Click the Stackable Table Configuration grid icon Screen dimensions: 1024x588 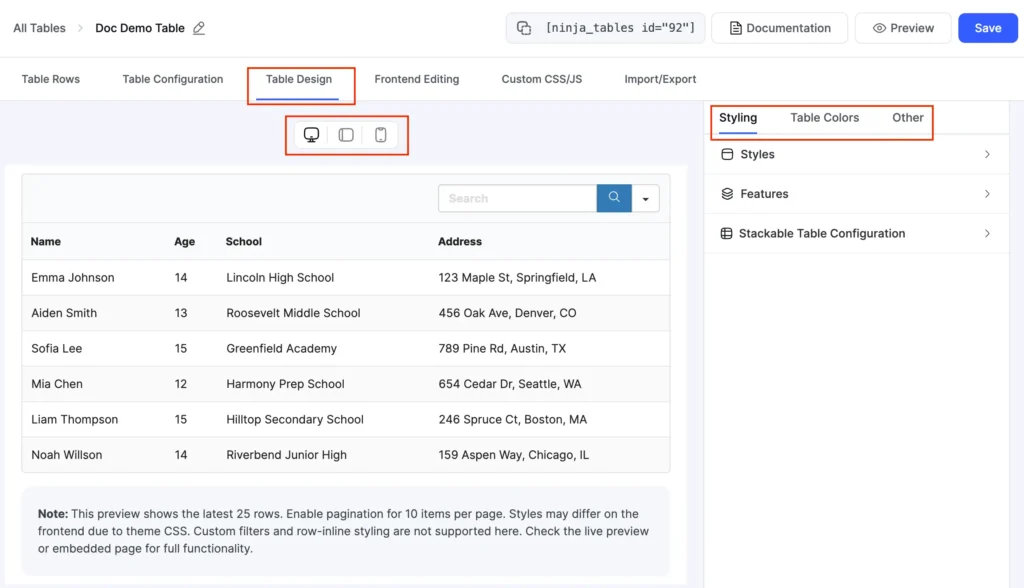[x=726, y=233]
